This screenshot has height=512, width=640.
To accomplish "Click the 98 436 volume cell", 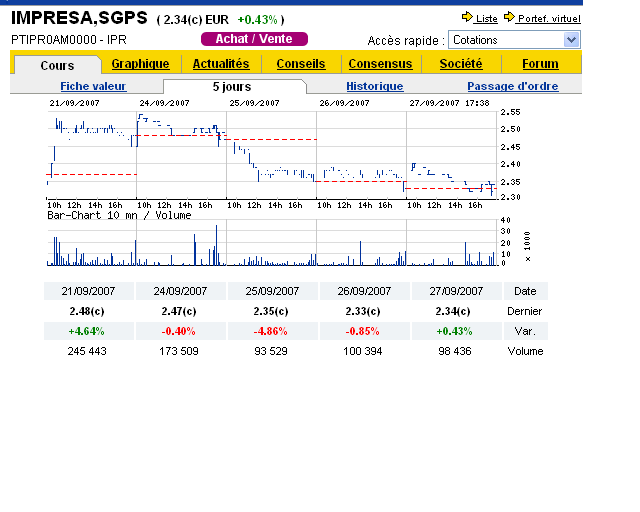I will [455, 351].
